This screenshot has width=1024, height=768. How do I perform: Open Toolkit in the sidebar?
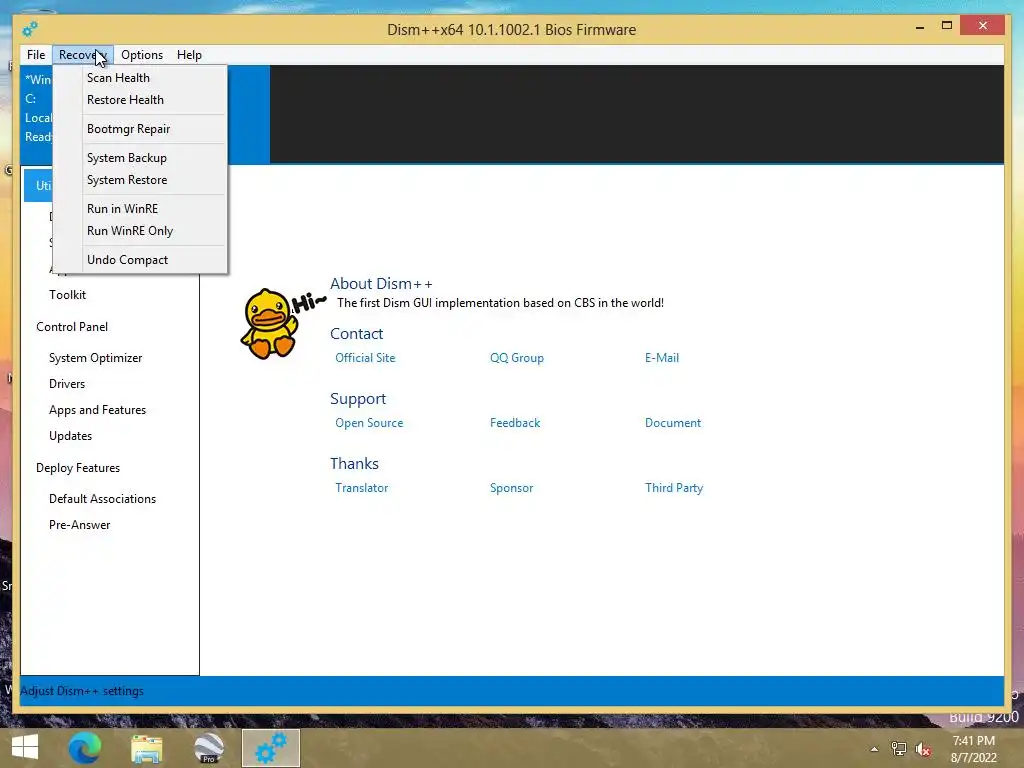coord(67,295)
